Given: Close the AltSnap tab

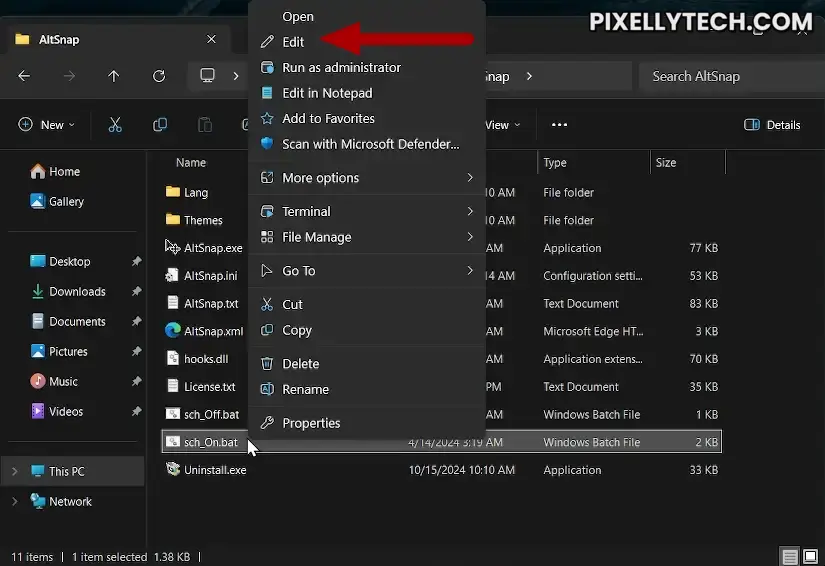Looking at the screenshot, I should click(x=211, y=39).
